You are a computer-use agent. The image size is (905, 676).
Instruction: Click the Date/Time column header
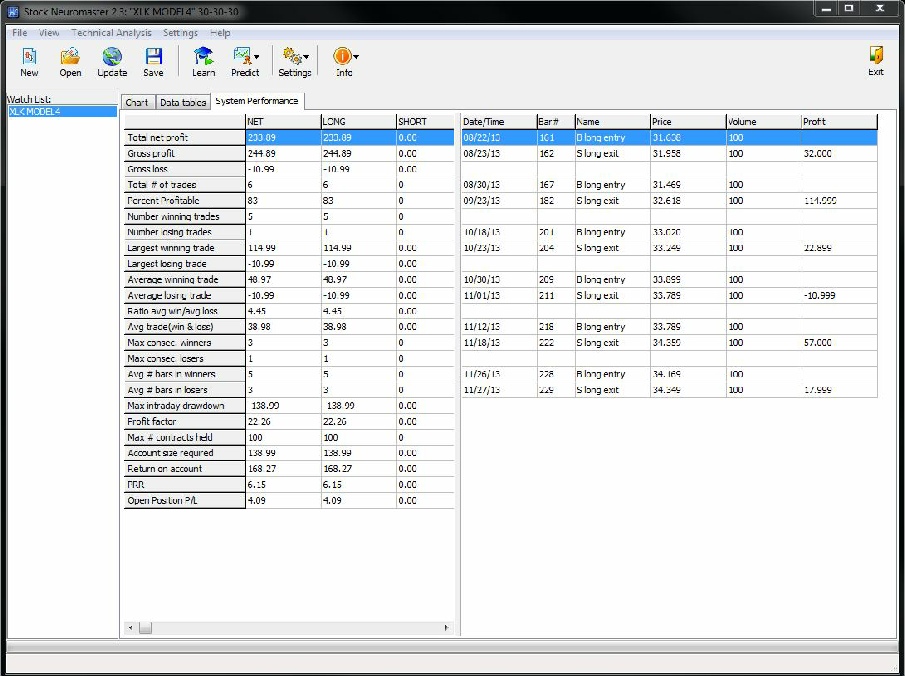tap(499, 122)
